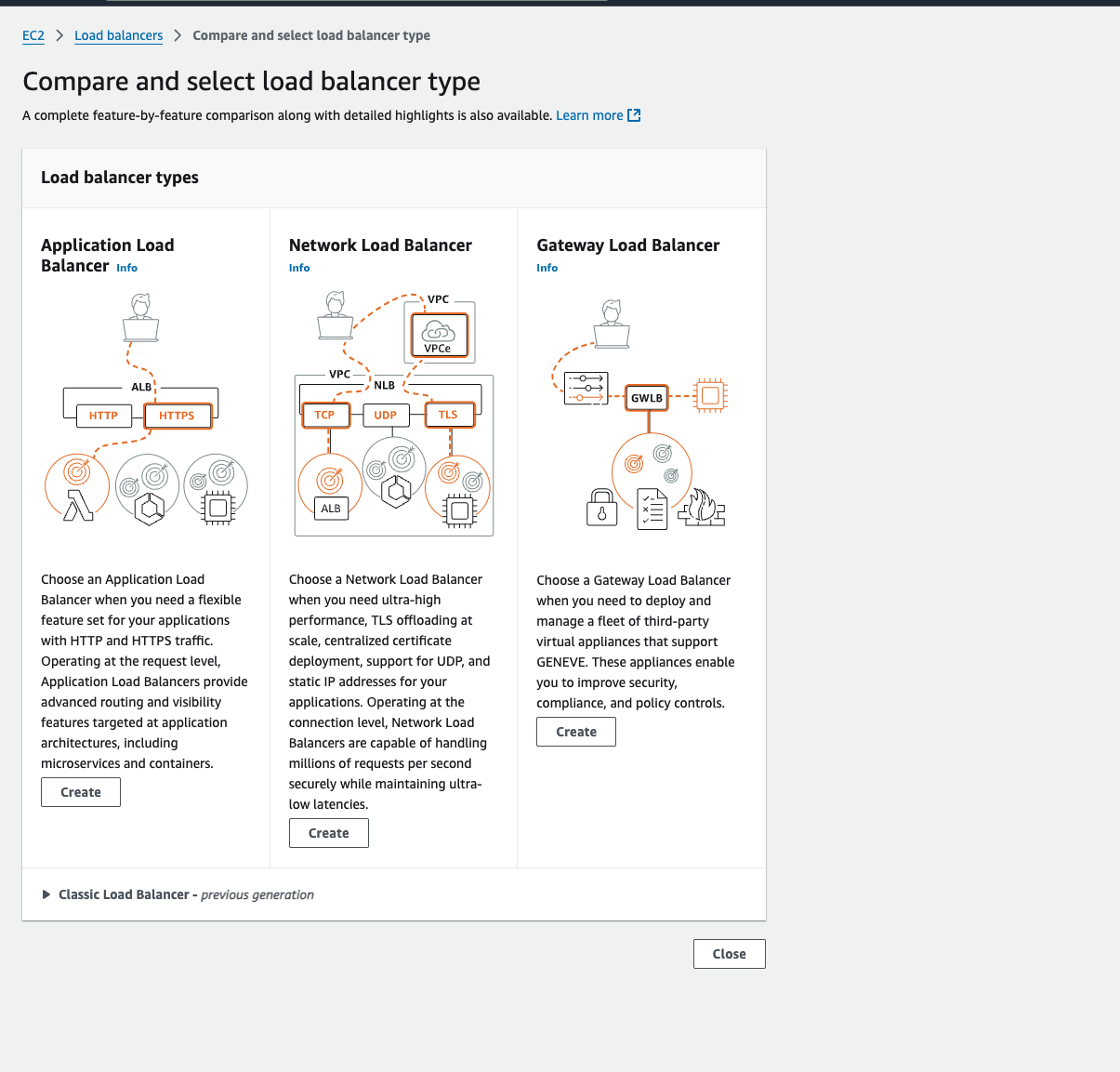Image resolution: width=1120 pixels, height=1072 pixels.
Task: Click the Application Load Balancer title
Action: [x=108, y=255]
